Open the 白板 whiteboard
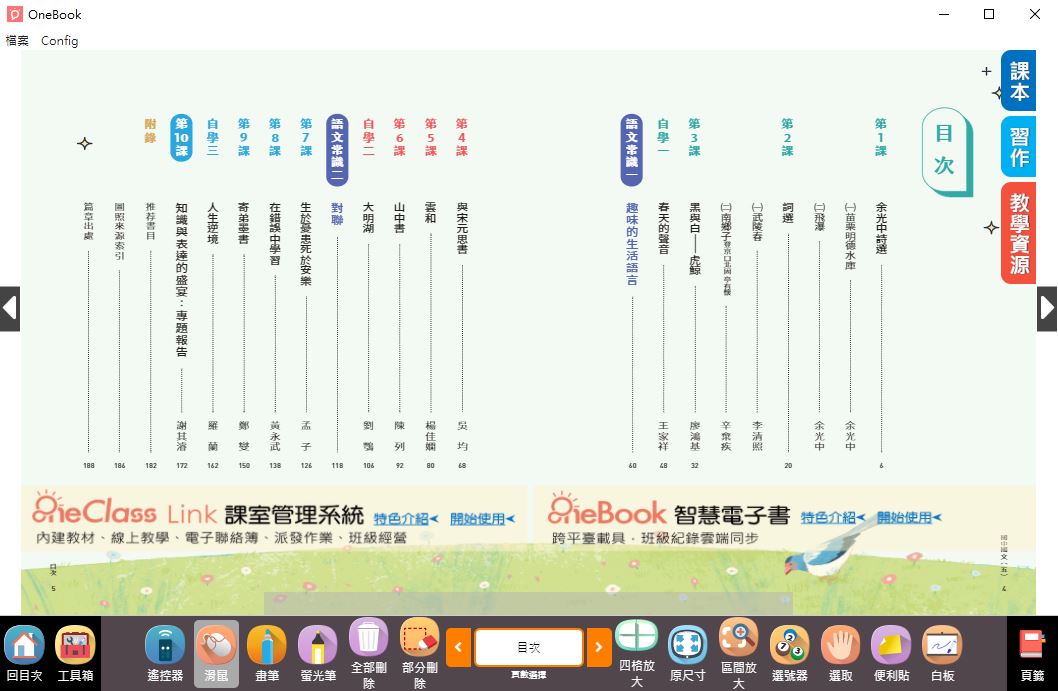Viewport: 1058px width, 691px height. tap(943, 653)
